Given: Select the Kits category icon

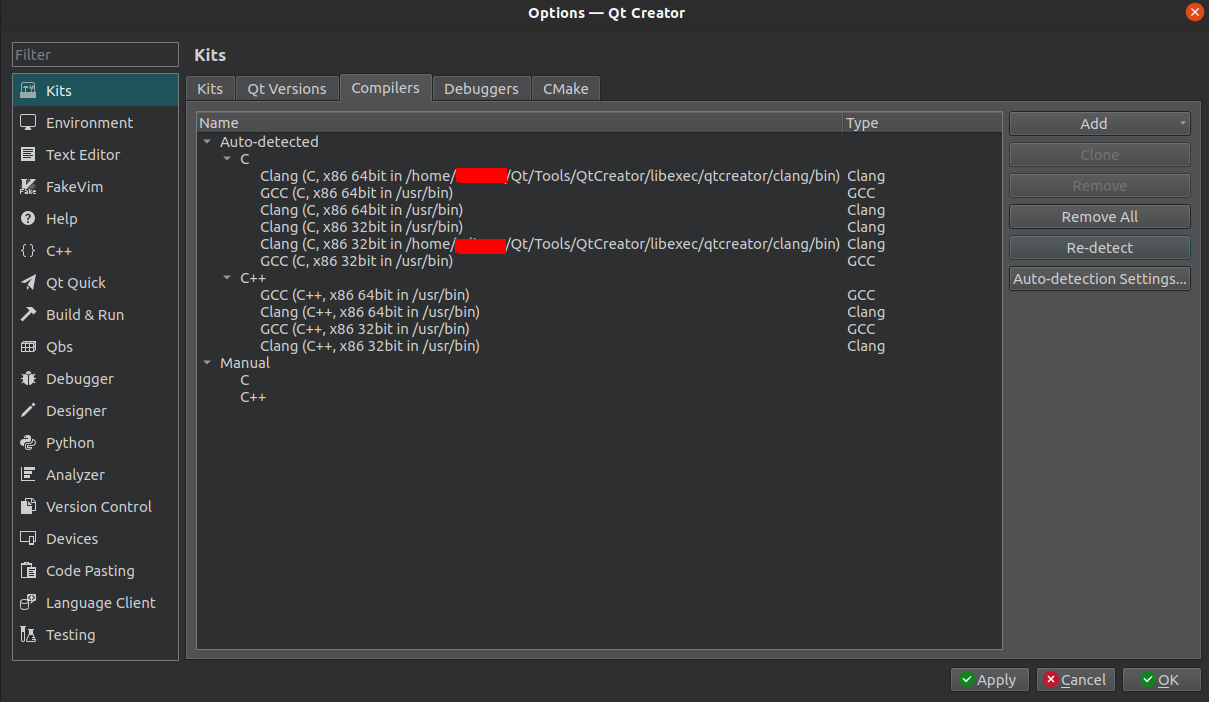Looking at the screenshot, I should click(28, 91).
